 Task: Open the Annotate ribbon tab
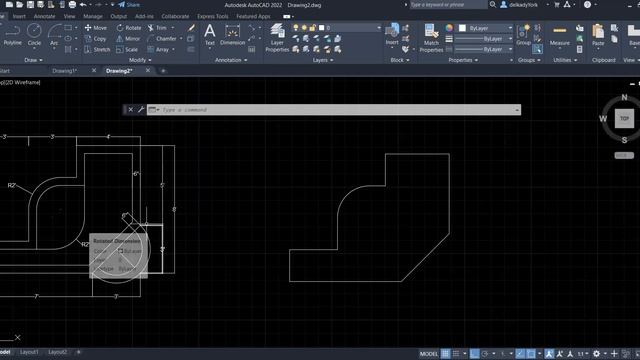click(x=44, y=16)
